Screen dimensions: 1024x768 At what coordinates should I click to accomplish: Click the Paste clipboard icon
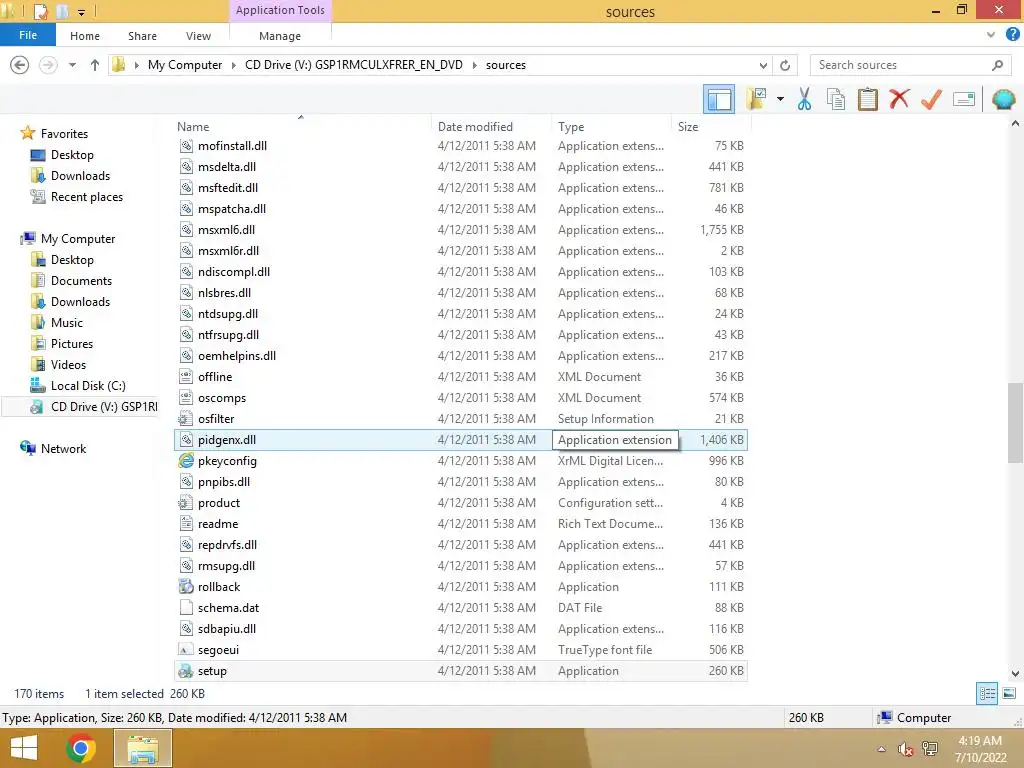(868, 99)
